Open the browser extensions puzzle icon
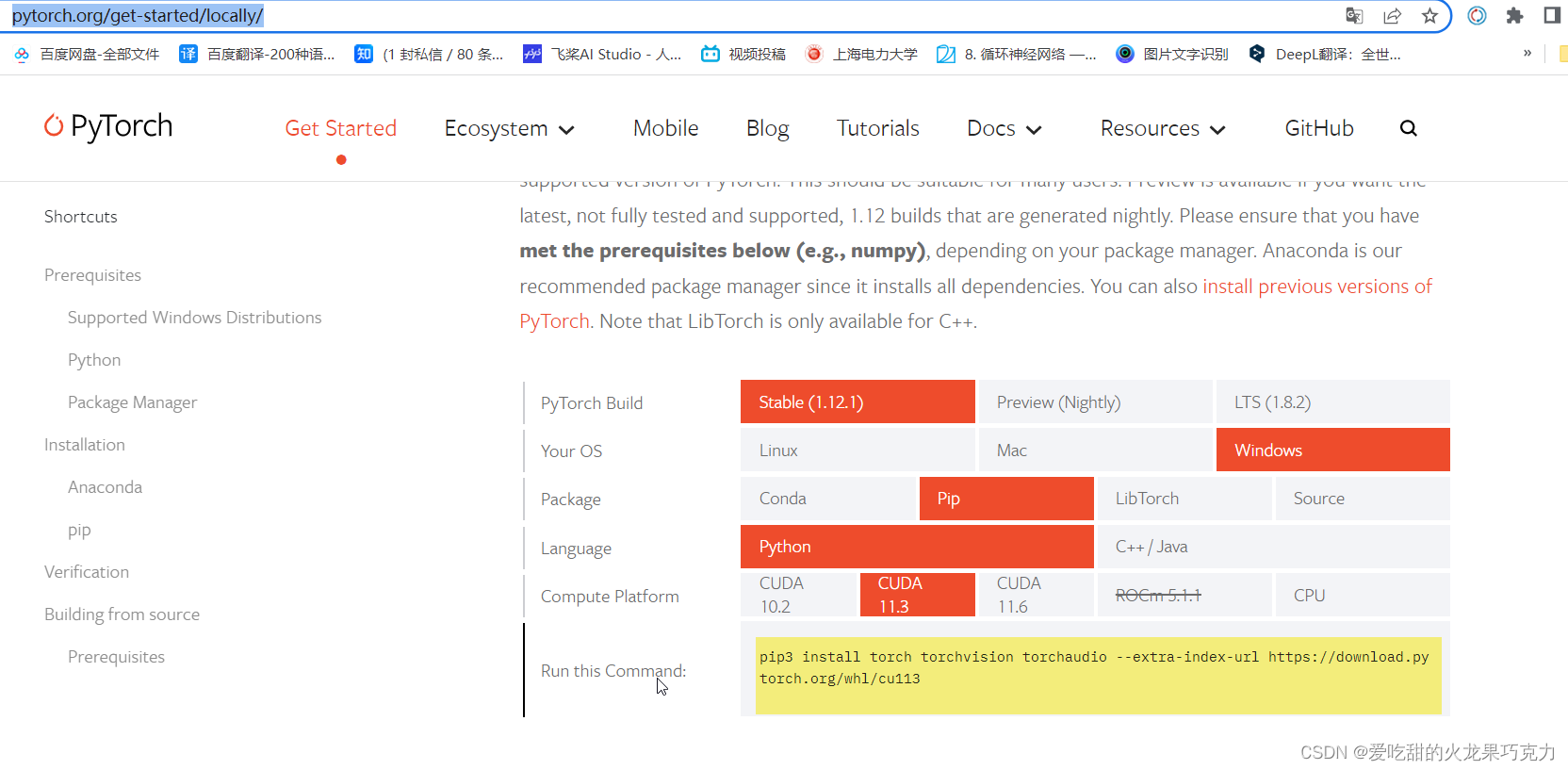 (x=1514, y=15)
